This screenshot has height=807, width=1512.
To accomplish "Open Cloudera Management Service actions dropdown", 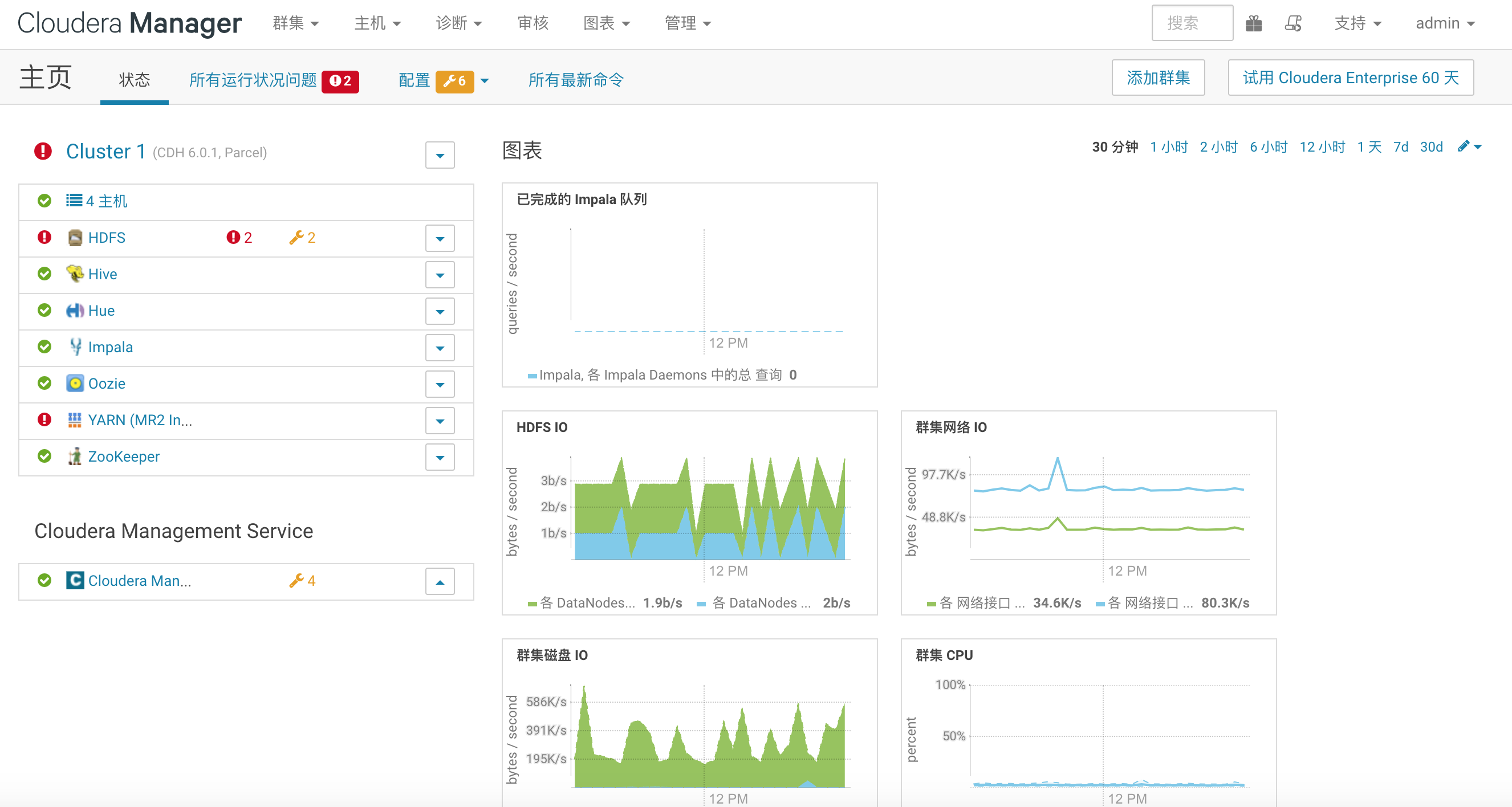I will coord(440,582).
